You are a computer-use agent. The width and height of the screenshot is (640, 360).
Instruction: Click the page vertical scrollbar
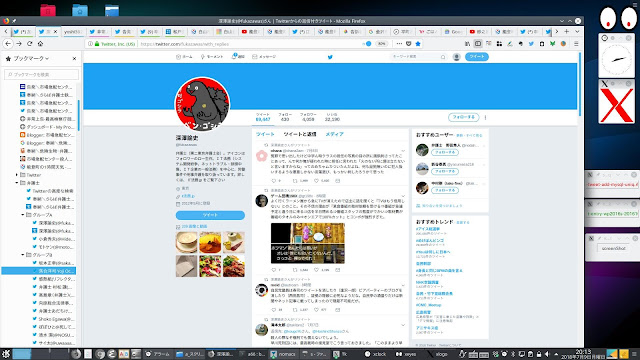pos(580,84)
